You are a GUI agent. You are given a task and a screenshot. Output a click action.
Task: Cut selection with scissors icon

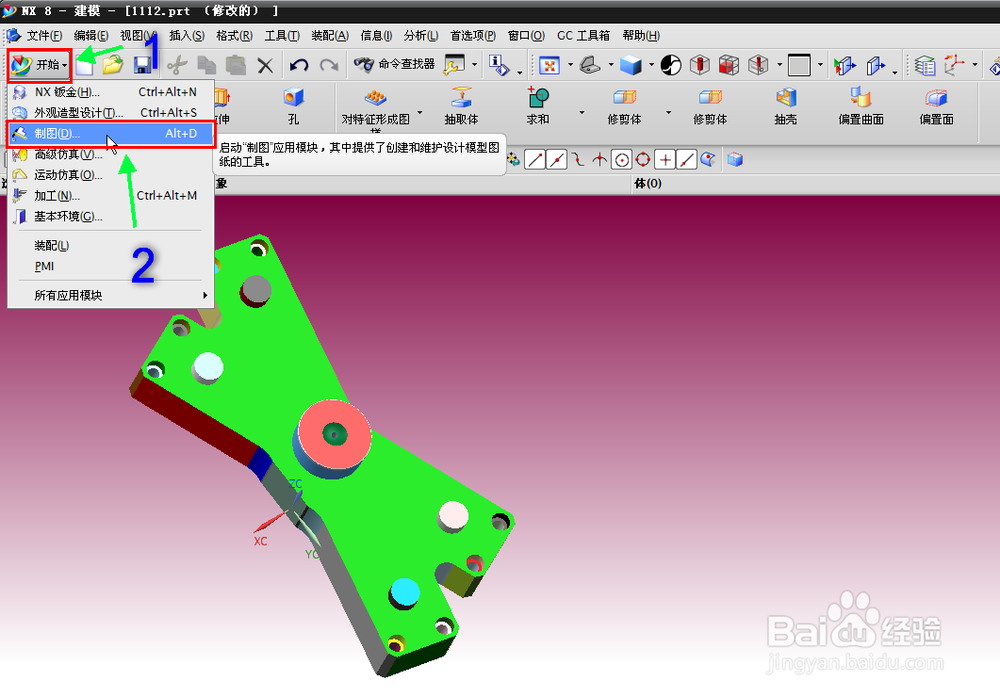[177, 65]
